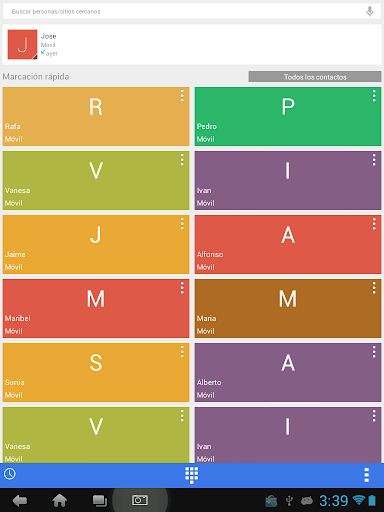Screen dimensions: 384x512
Task: Call Jose from recent call entry
Action: [192, 44]
